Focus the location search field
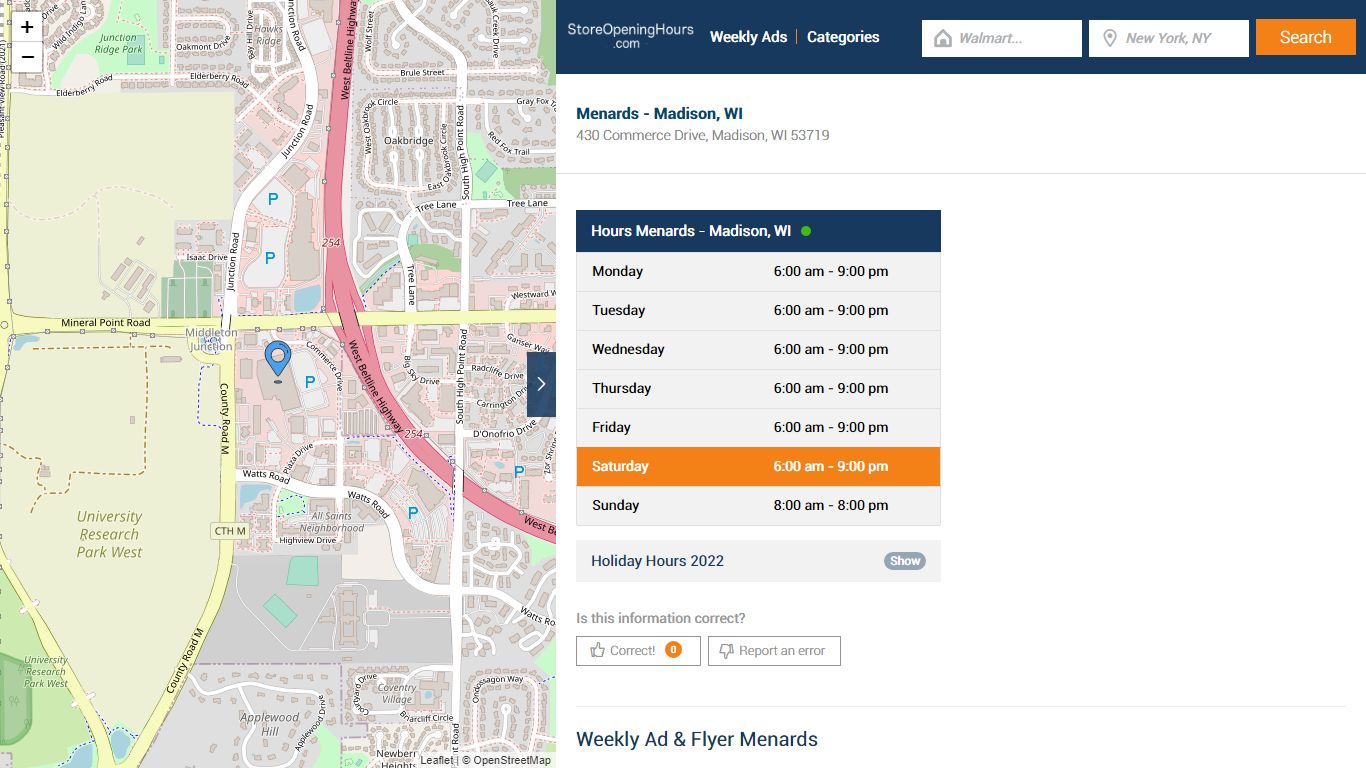The height and width of the screenshot is (768, 1366). coord(1169,38)
